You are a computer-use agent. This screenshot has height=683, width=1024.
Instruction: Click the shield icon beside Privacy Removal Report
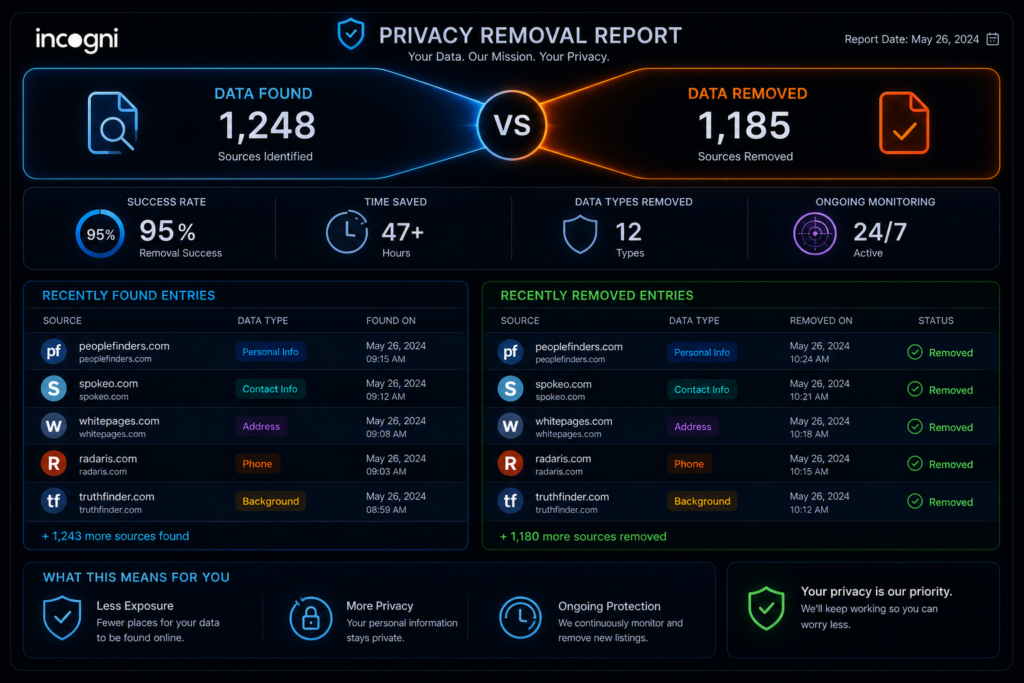(x=351, y=33)
